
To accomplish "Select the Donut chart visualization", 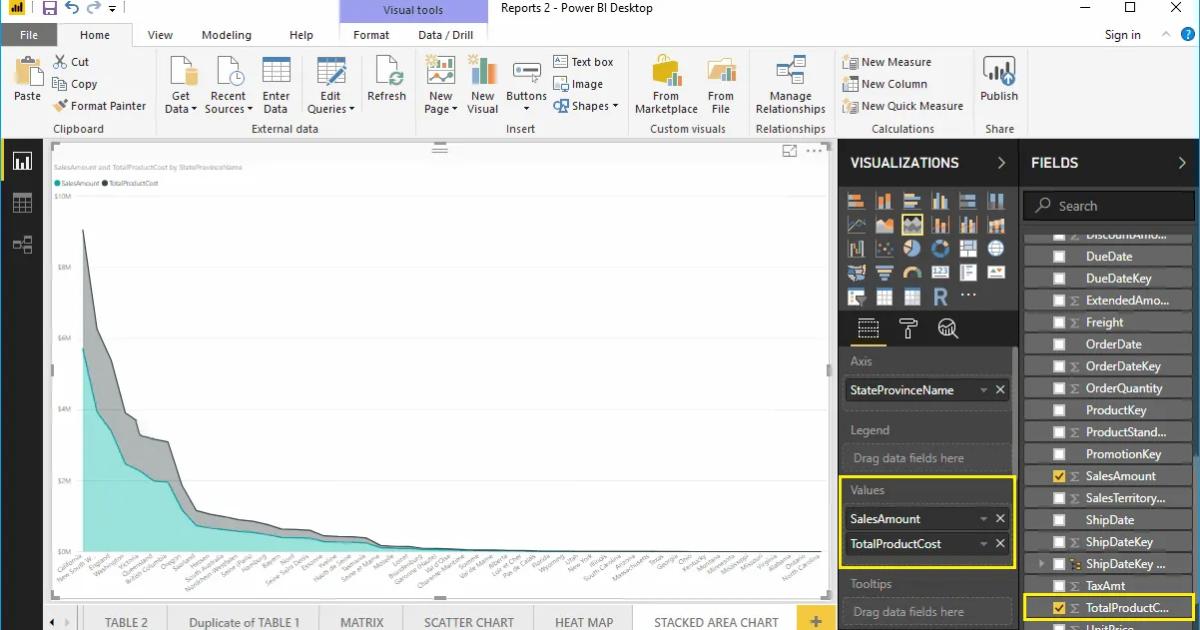I will pos(939,248).
